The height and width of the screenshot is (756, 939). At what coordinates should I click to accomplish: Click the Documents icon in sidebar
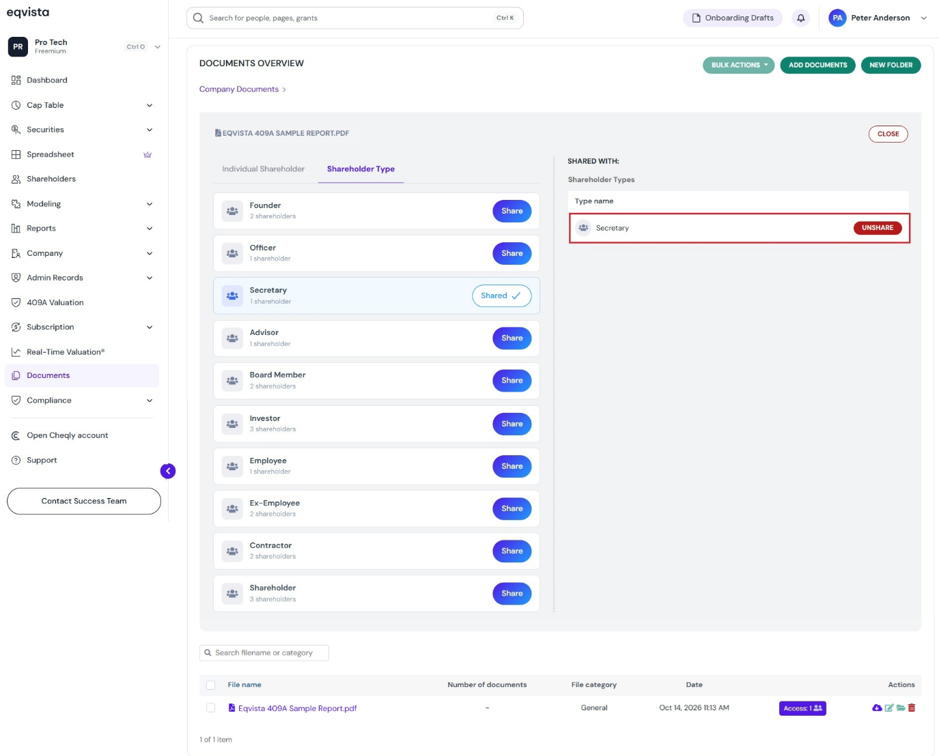click(x=16, y=376)
